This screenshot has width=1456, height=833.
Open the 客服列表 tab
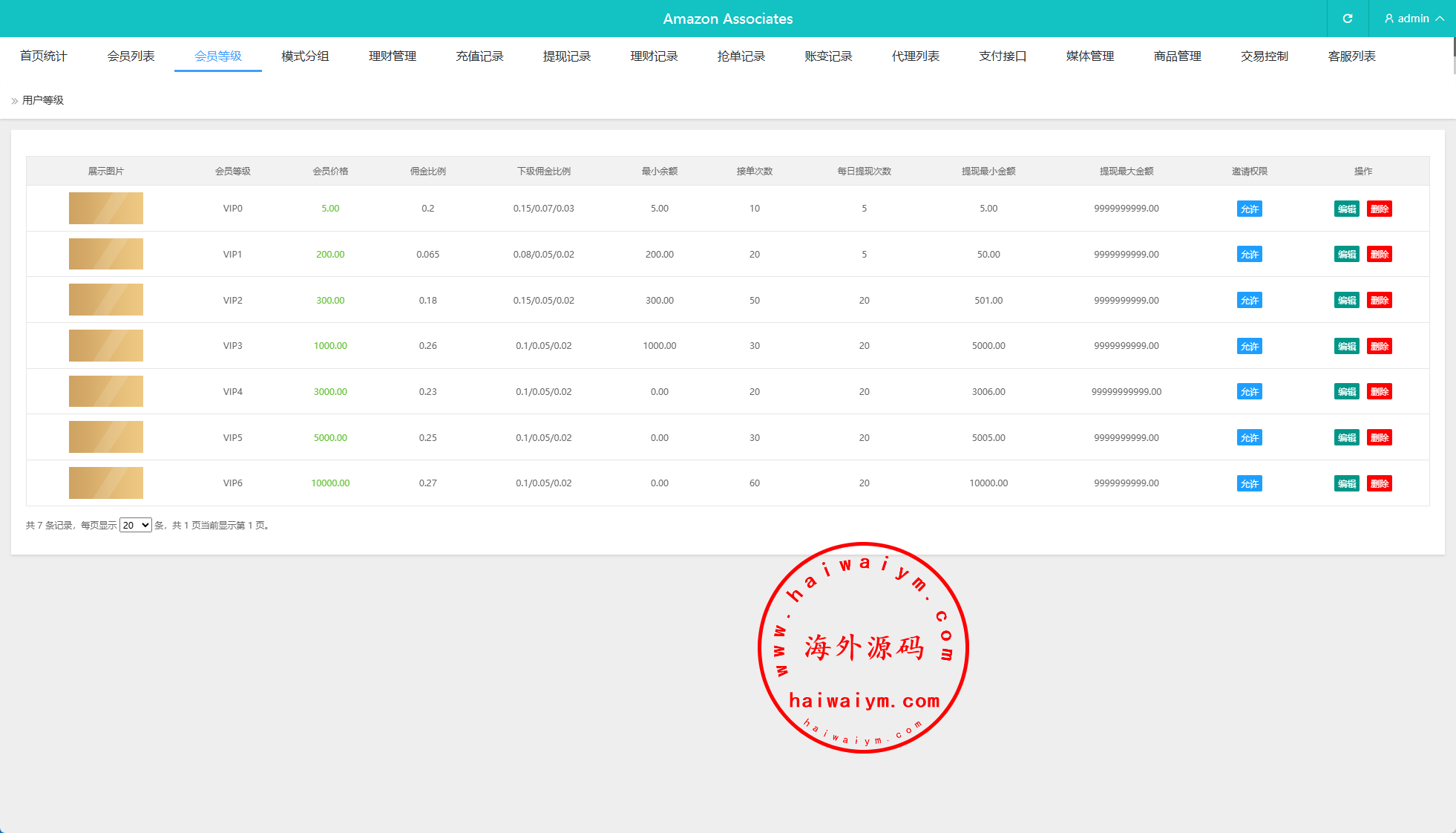1351,56
